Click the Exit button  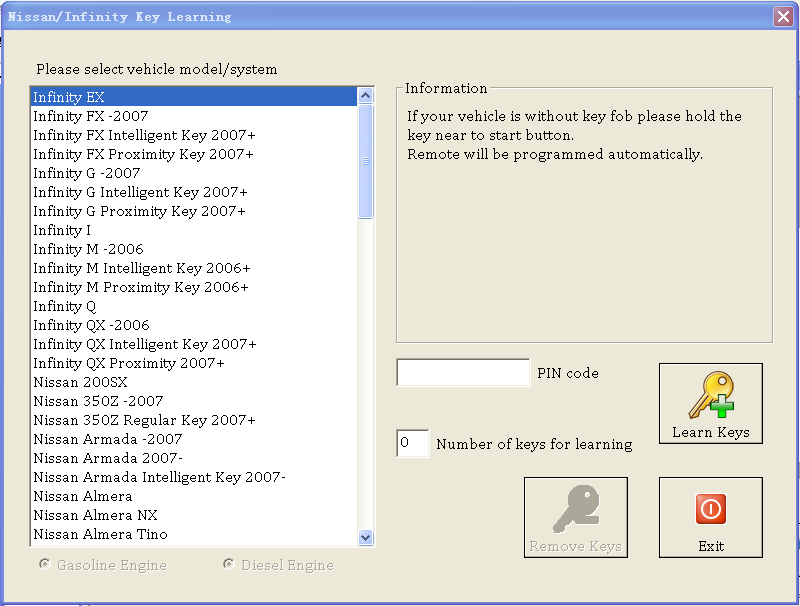coord(711,517)
